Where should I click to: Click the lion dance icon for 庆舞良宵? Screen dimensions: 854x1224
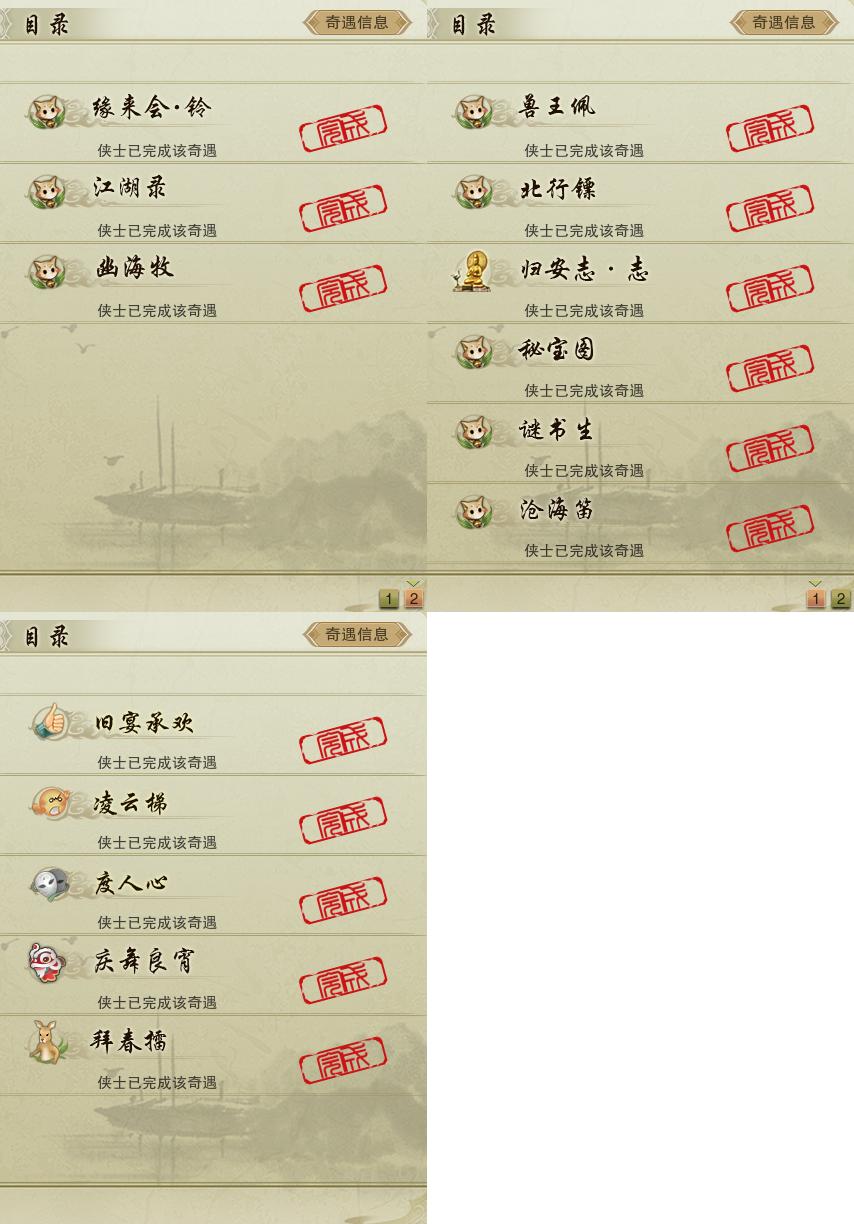pyautogui.click(x=46, y=963)
